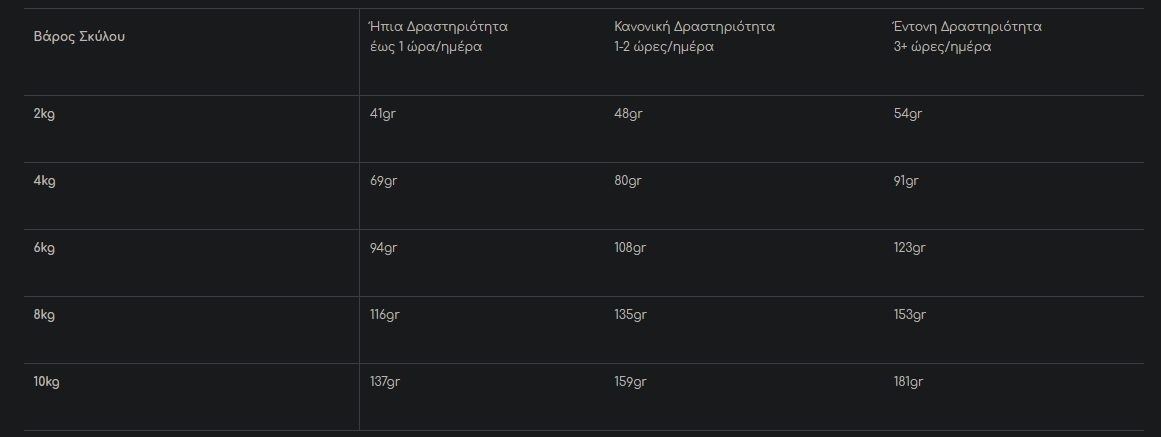Select the 116gr cell
This screenshot has width=1161, height=437.
(385, 315)
